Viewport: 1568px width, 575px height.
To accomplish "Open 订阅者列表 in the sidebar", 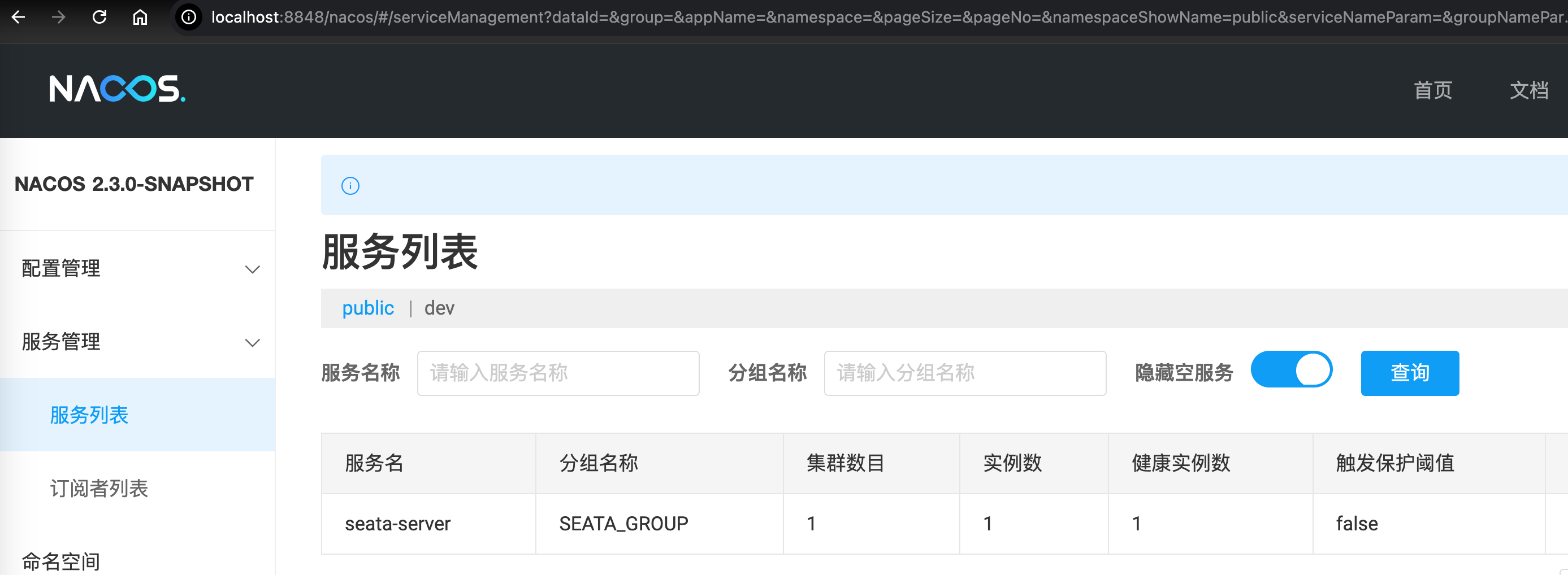I will click(98, 488).
